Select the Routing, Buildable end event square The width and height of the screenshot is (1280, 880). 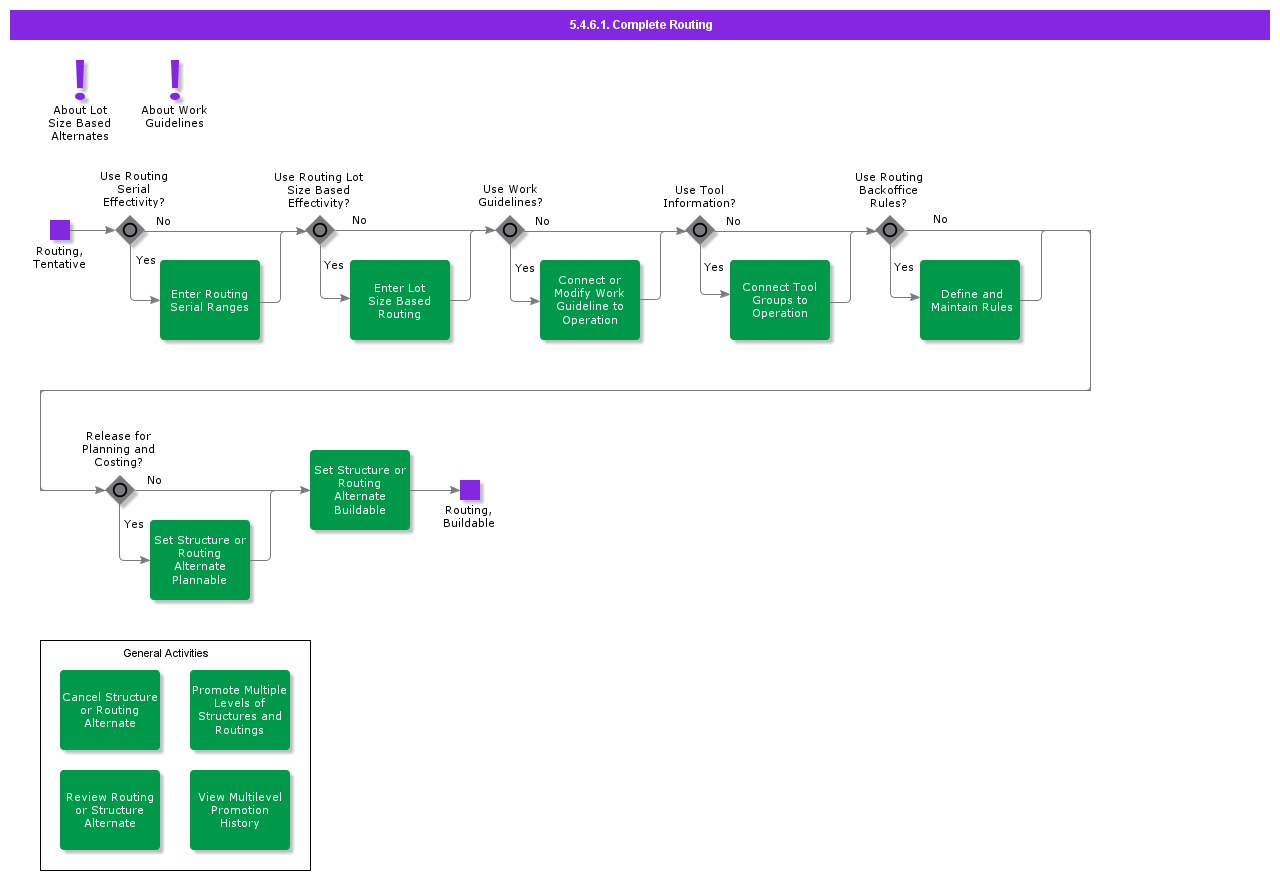point(470,490)
